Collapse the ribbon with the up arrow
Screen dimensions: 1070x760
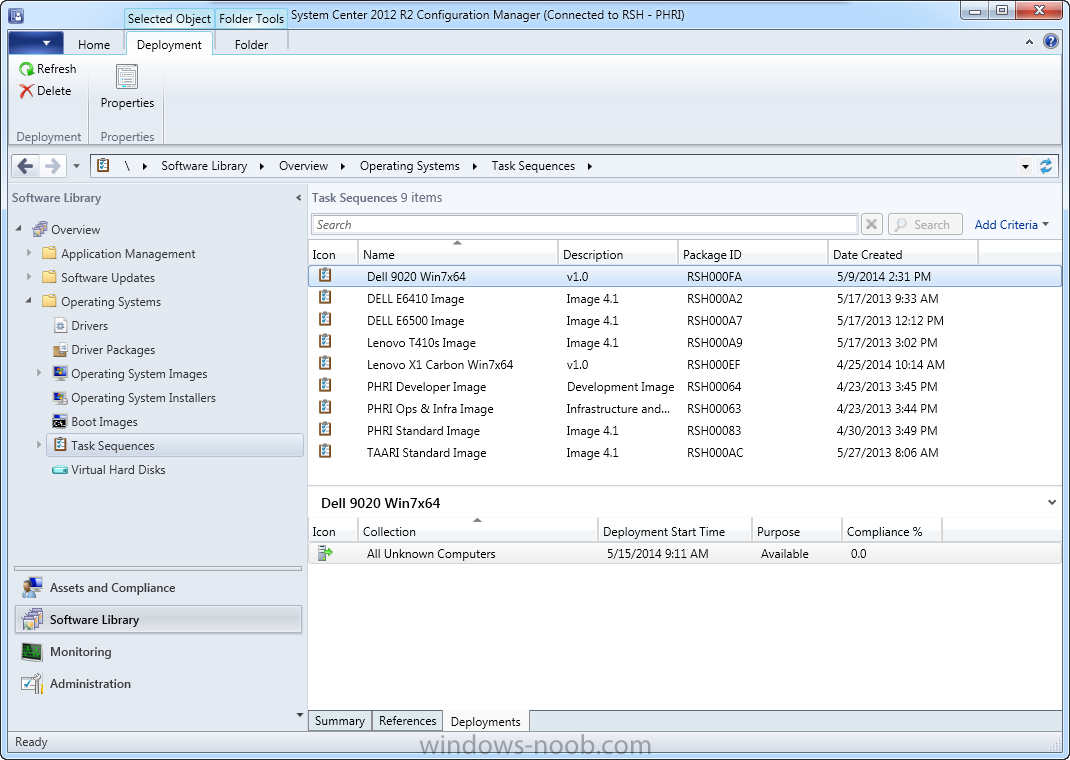coord(1029,42)
